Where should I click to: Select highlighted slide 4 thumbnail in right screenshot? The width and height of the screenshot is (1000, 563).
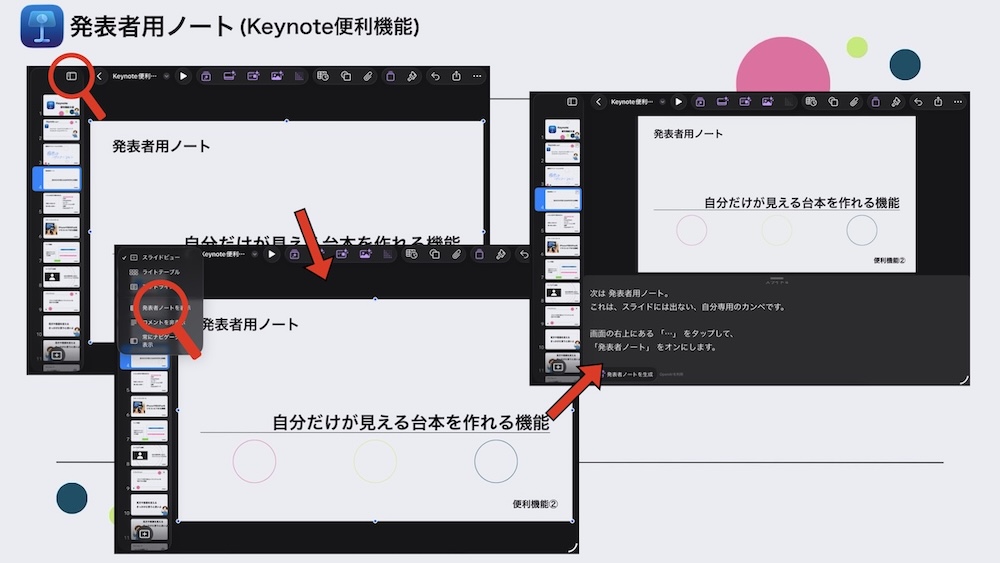point(559,199)
